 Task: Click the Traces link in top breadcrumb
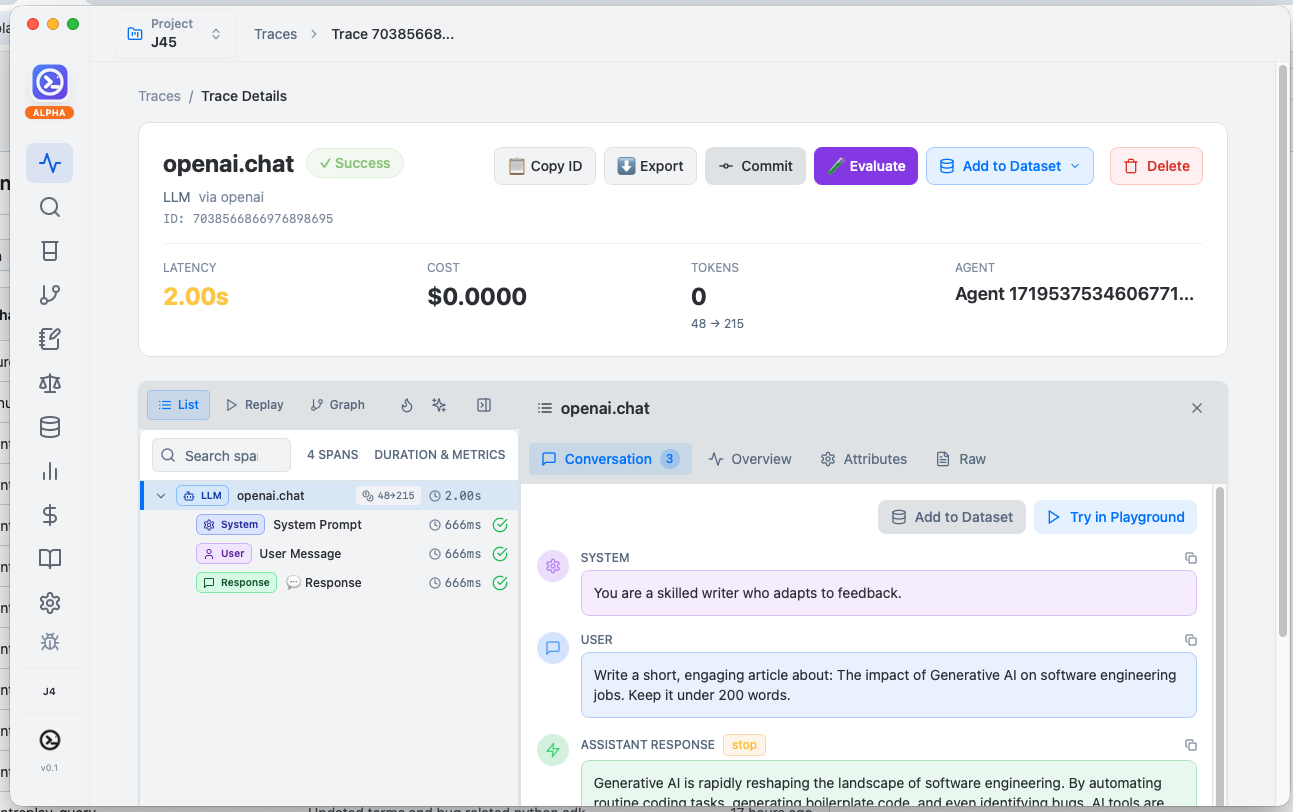coord(275,34)
